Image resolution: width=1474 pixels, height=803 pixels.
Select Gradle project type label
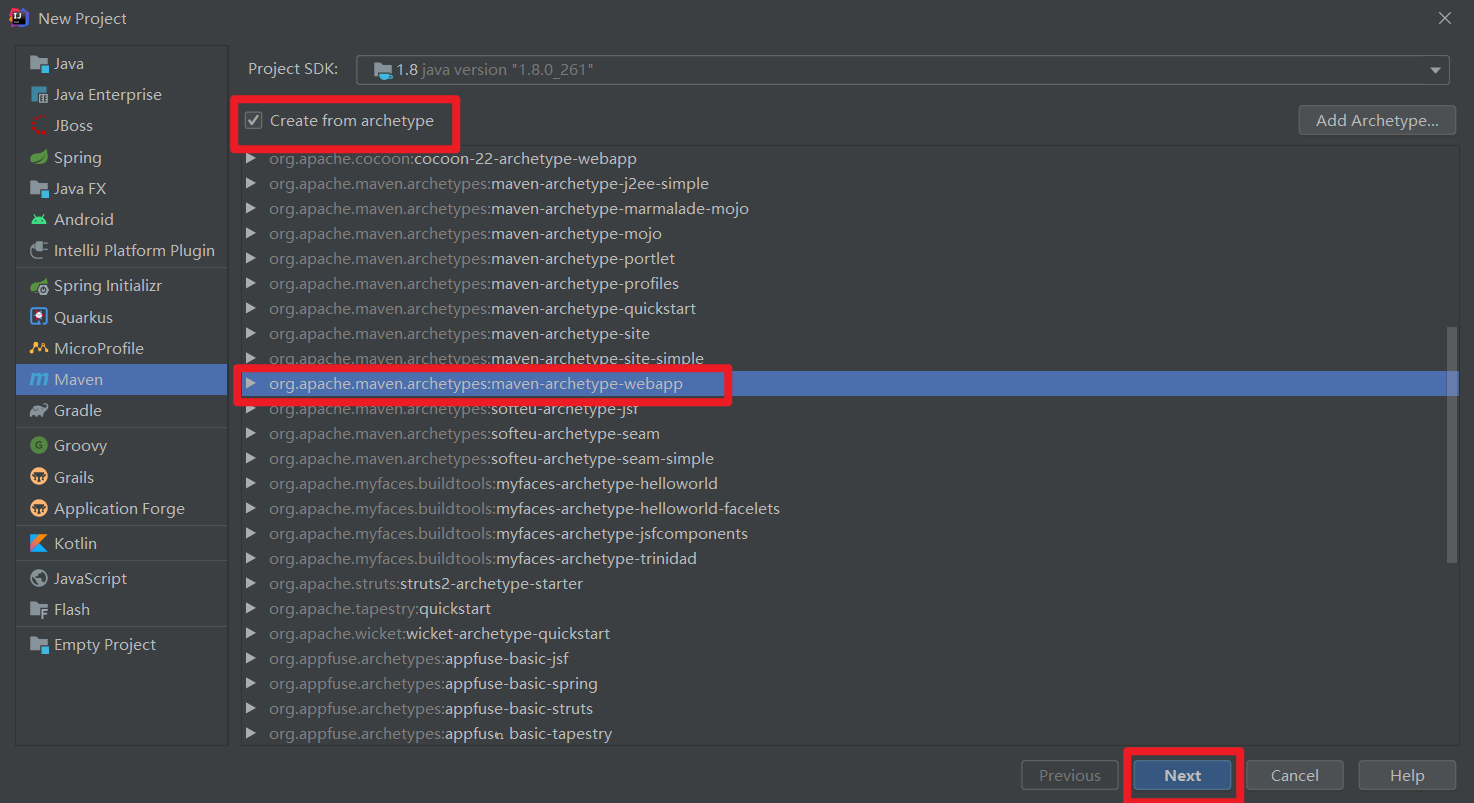78,411
